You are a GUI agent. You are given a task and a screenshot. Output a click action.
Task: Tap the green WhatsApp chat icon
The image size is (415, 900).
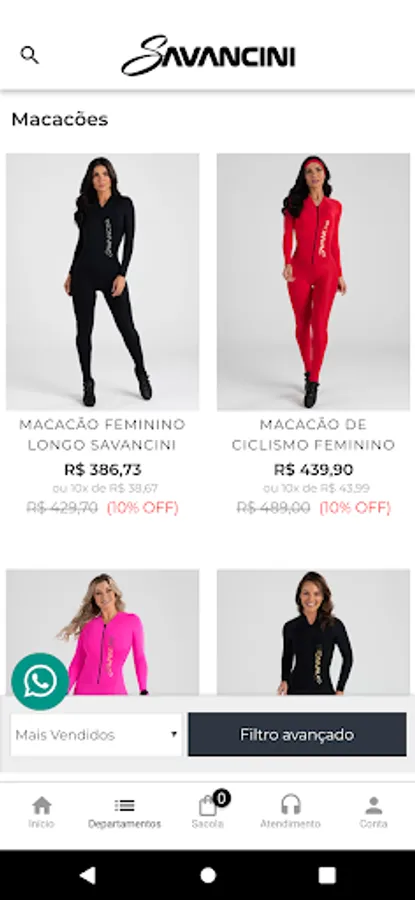tap(40, 681)
